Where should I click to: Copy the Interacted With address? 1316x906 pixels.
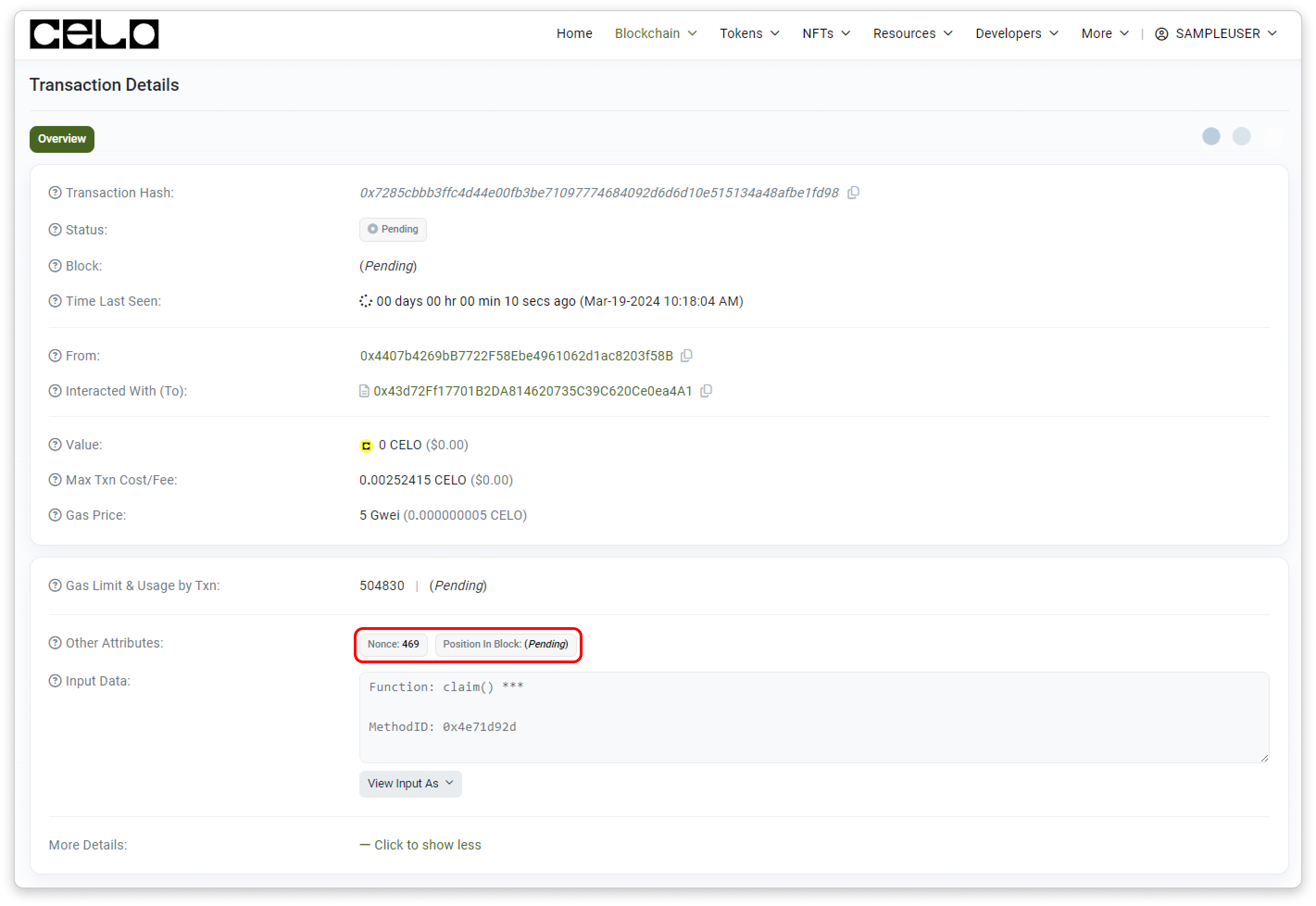click(706, 391)
